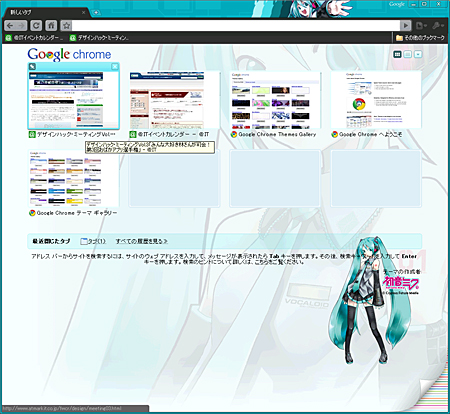Click the back navigation arrow
This screenshot has height=414, width=450.
[x=10, y=26]
